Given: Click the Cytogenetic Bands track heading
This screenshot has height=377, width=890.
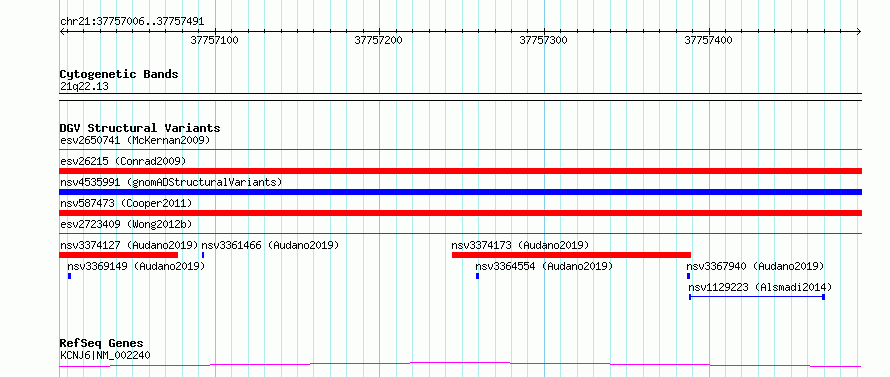Looking at the screenshot, I should (119, 74).
